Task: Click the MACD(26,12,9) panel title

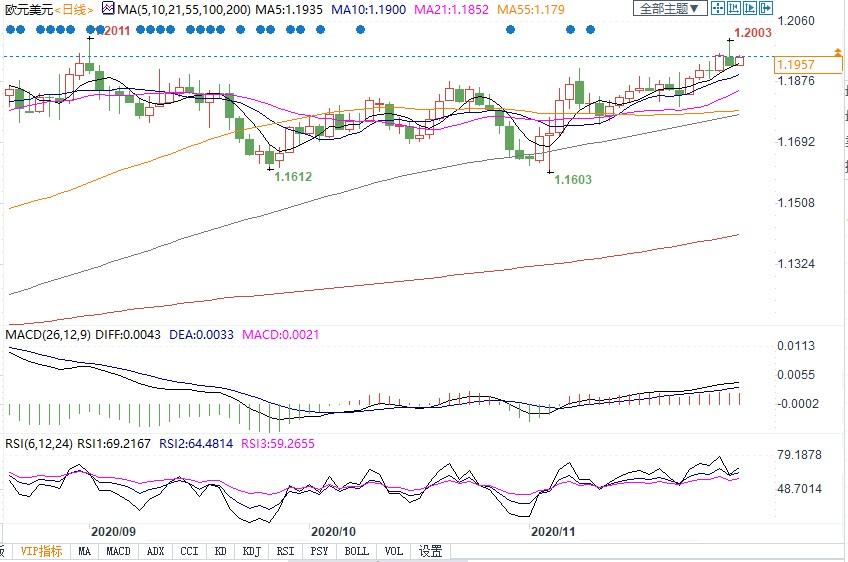Action: (x=47, y=334)
